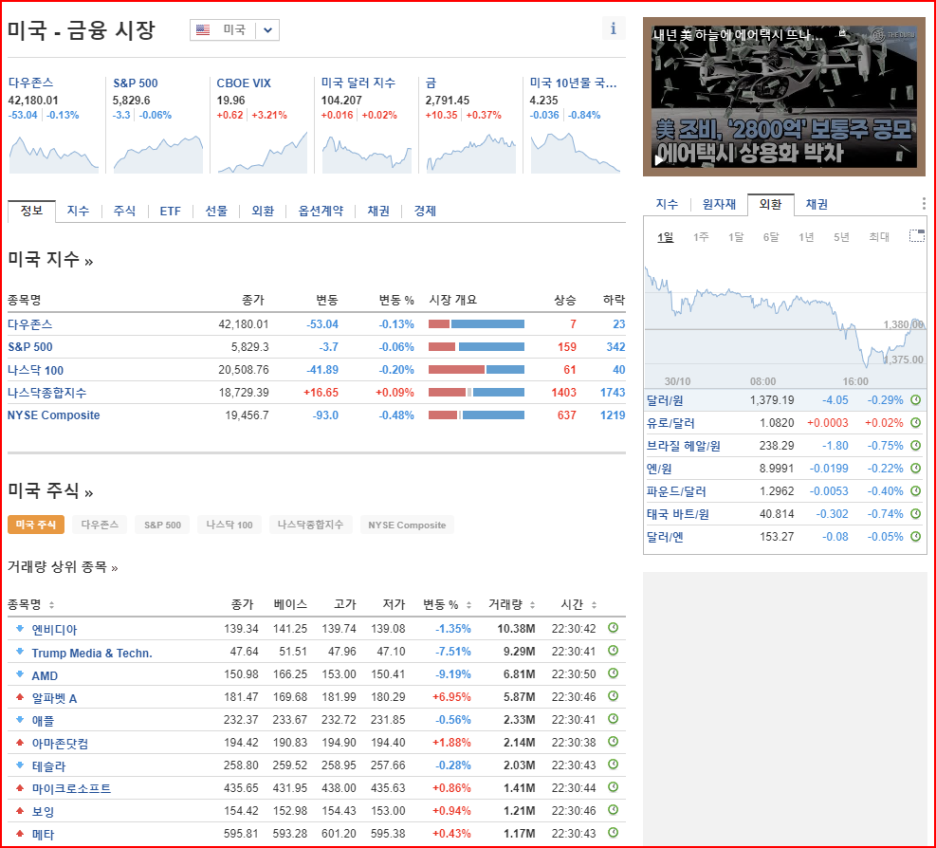Open 테슬라 stock page
This screenshot has width=936, height=848.
click(x=48, y=766)
